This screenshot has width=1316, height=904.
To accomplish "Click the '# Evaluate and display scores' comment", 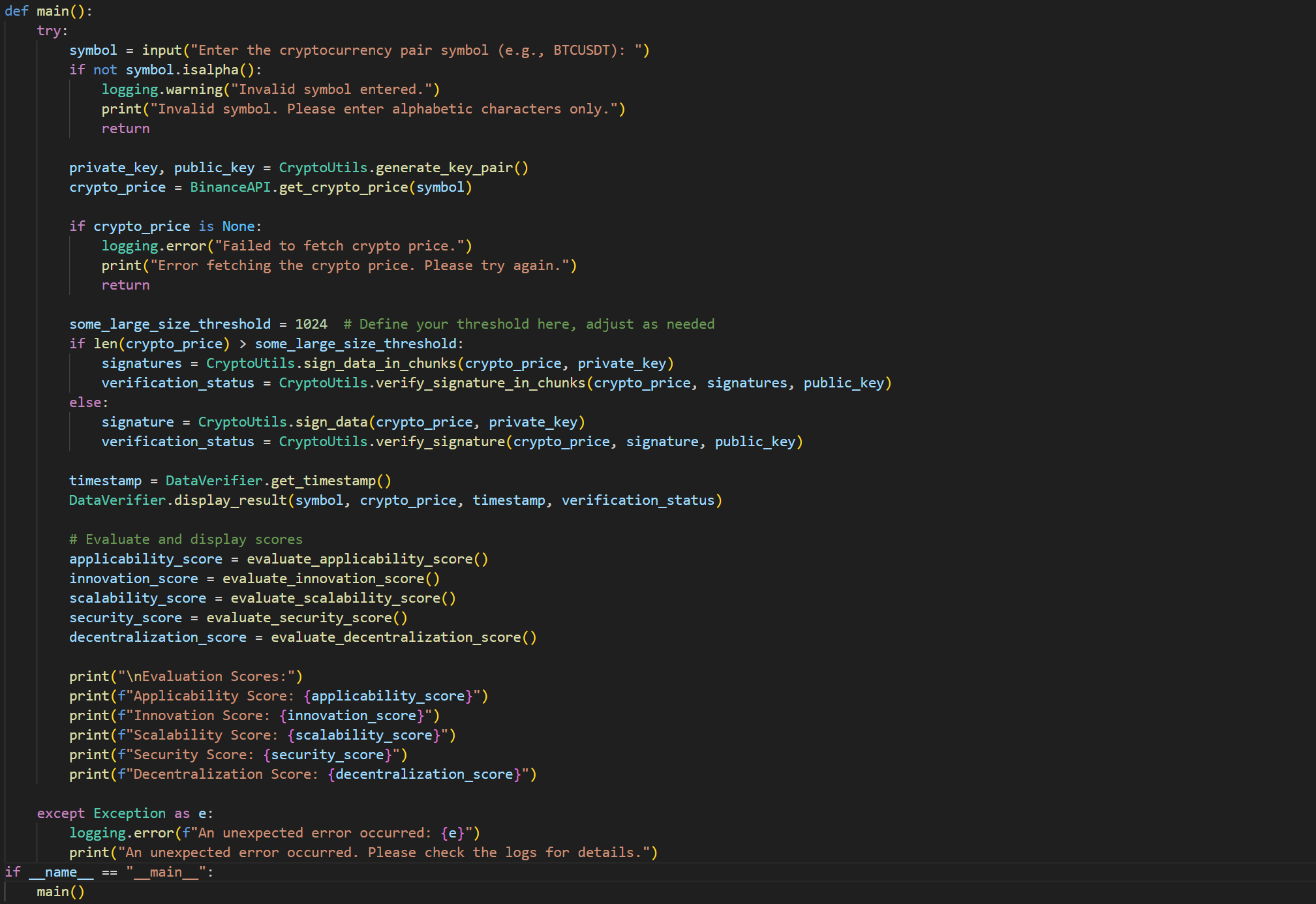I will pos(186,539).
